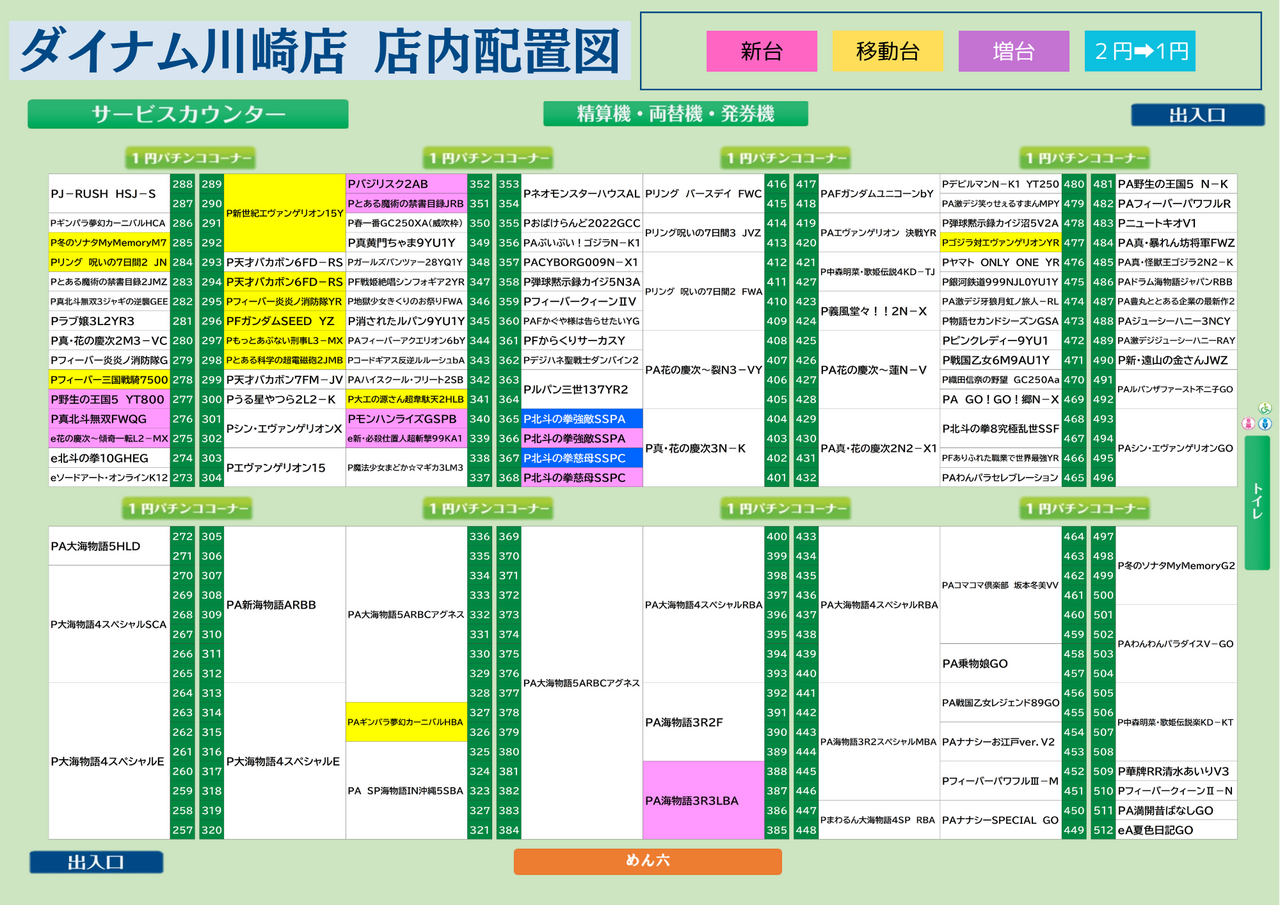Select the P真北斗無双FWQG pink cell
1280x905 pixels.
coord(109,419)
